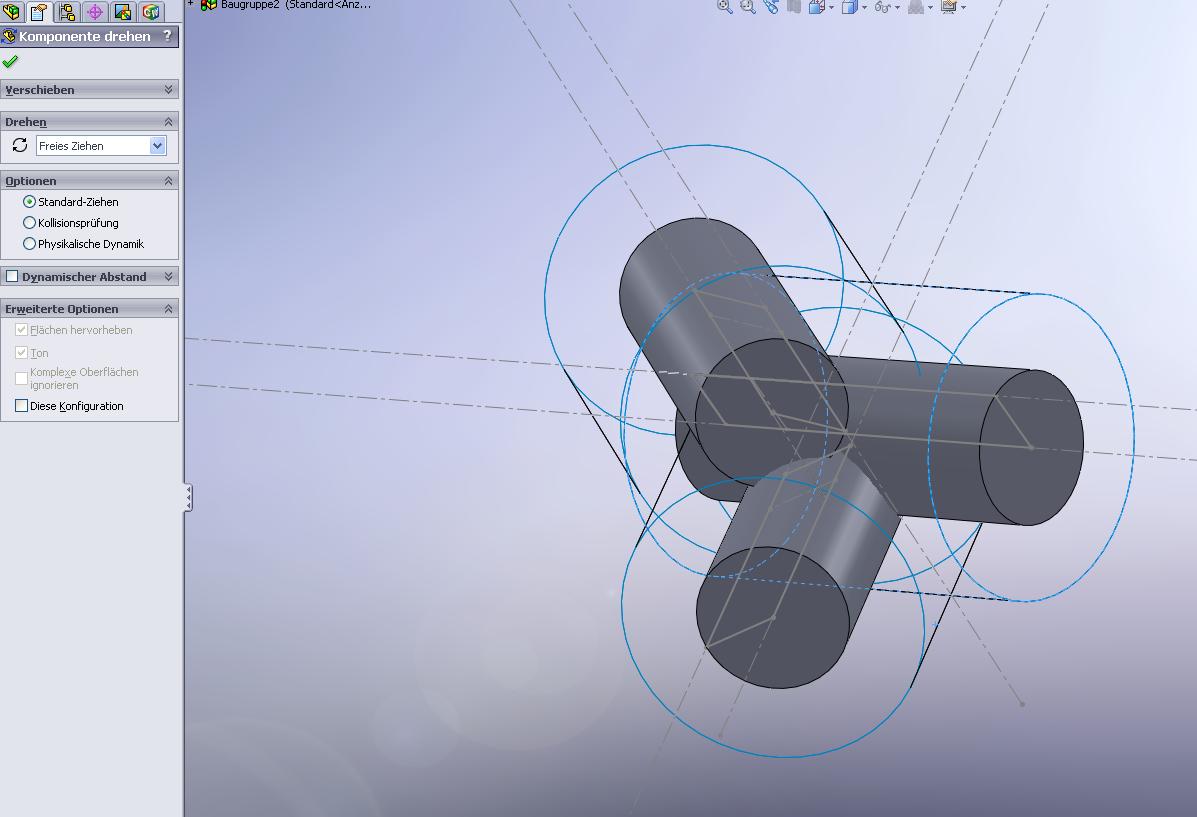The image size is (1197, 817).
Task: Open the Freies Ziehen dropdown
Action: coord(157,146)
